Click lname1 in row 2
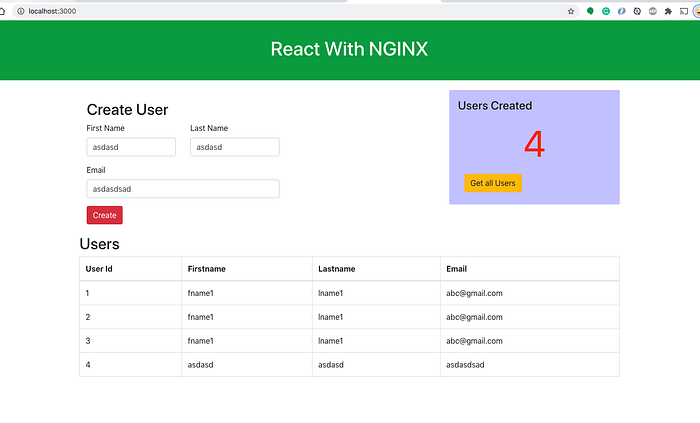 (330, 317)
